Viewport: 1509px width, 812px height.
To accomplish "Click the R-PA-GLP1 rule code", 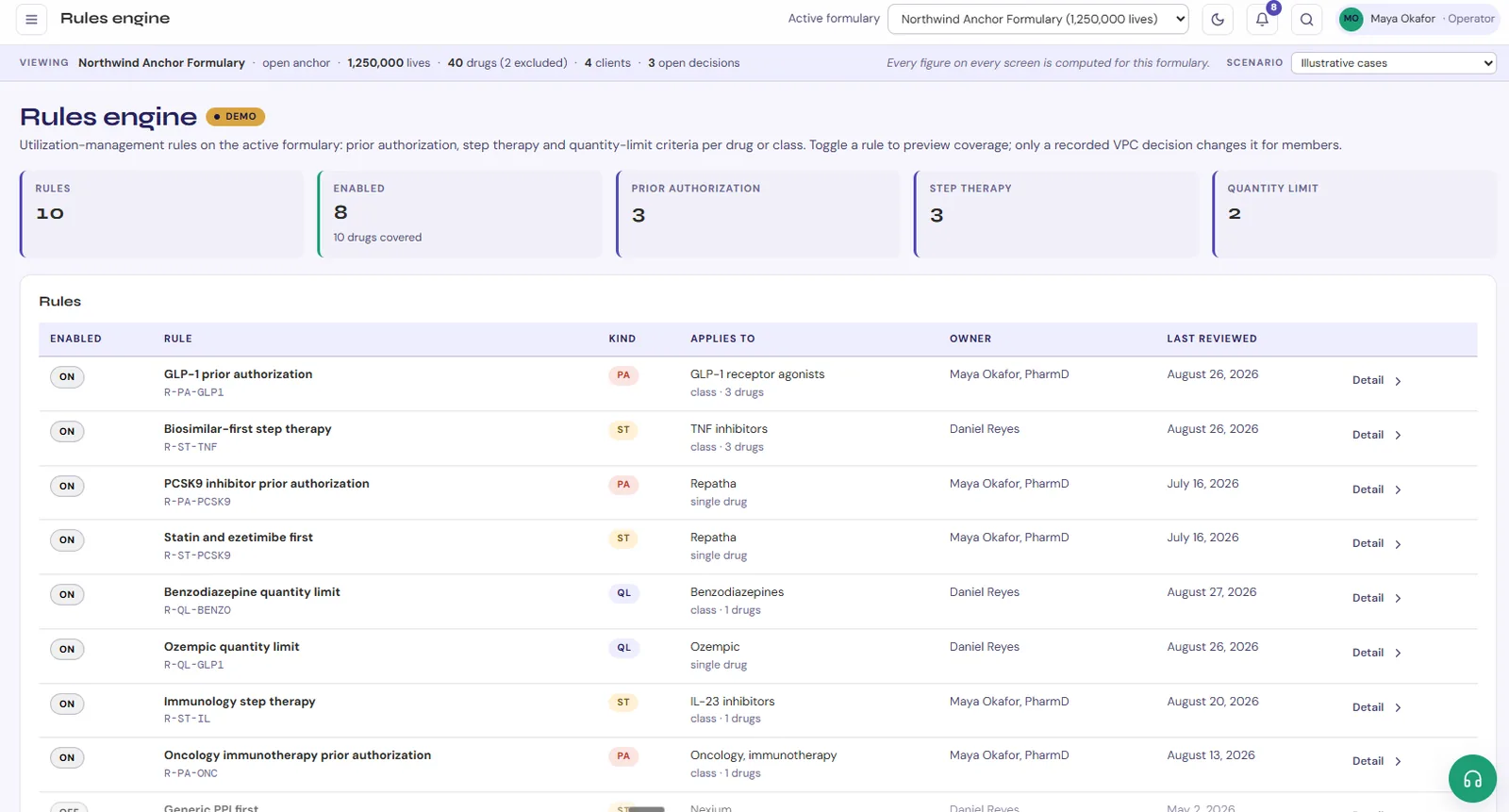I will pyautogui.click(x=194, y=393).
